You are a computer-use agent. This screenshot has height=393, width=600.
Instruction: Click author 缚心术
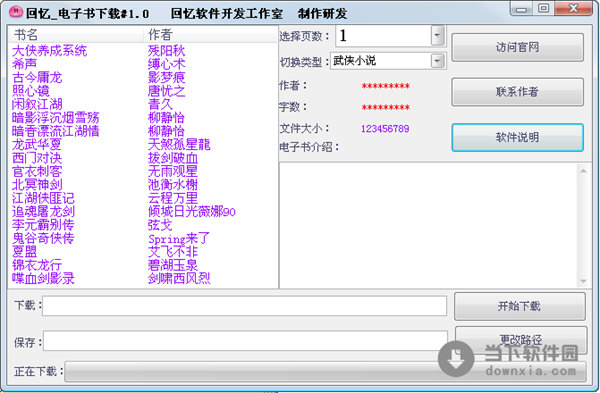(x=166, y=64)
